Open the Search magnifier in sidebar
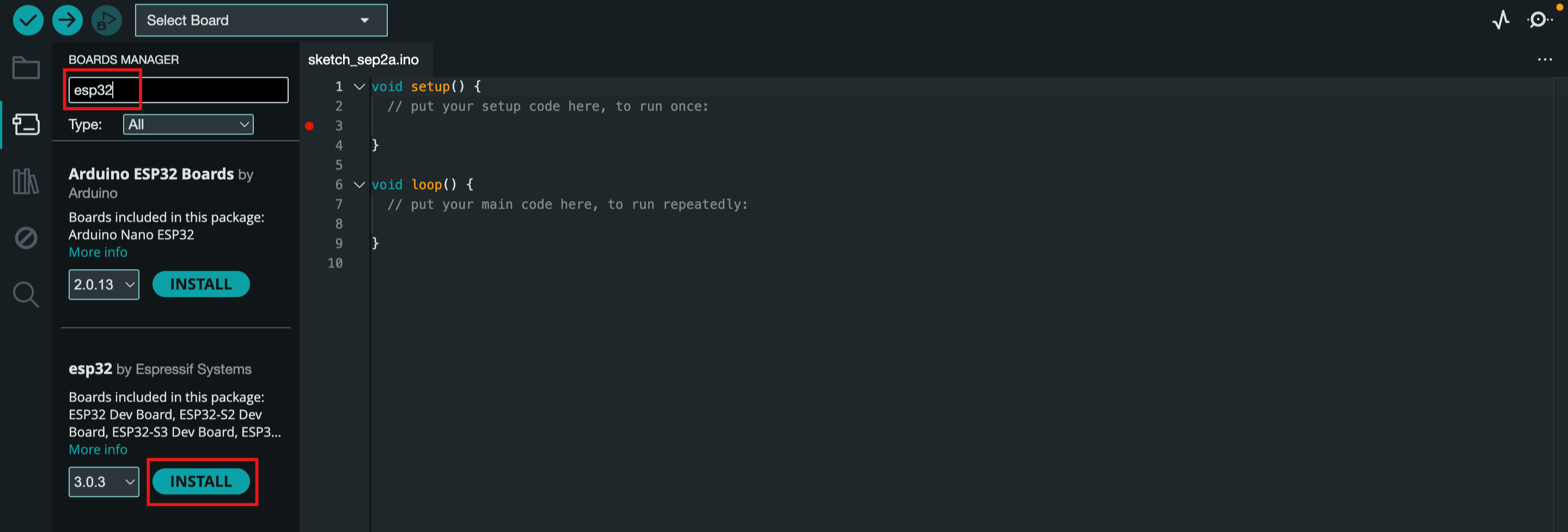Screen dimensions: 1568x532 coord(26,294)
